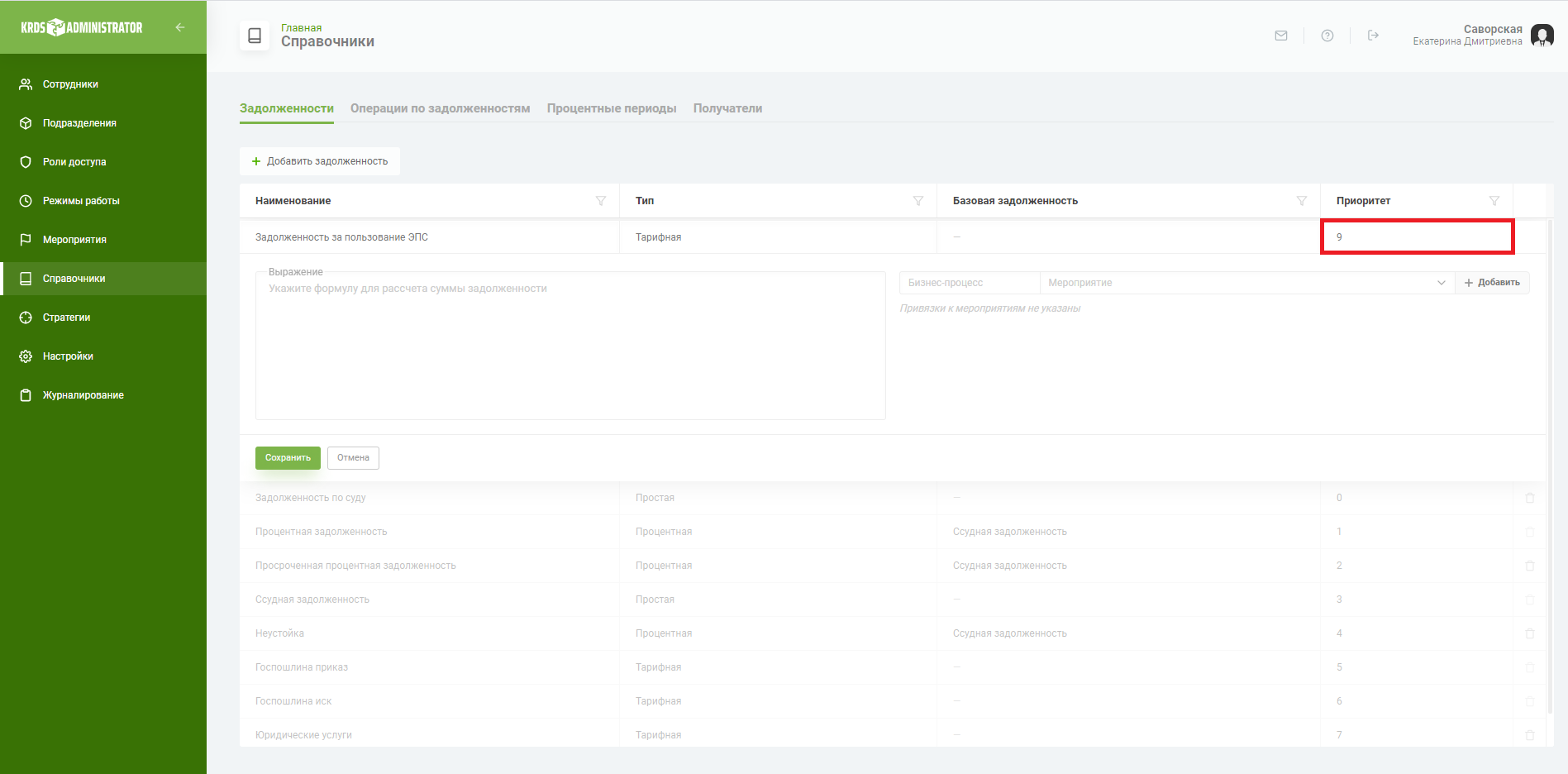The height and width of the screenshot is (774, 1568).
Task: Select the Процентная задолженность row
Action: point(893,532)
